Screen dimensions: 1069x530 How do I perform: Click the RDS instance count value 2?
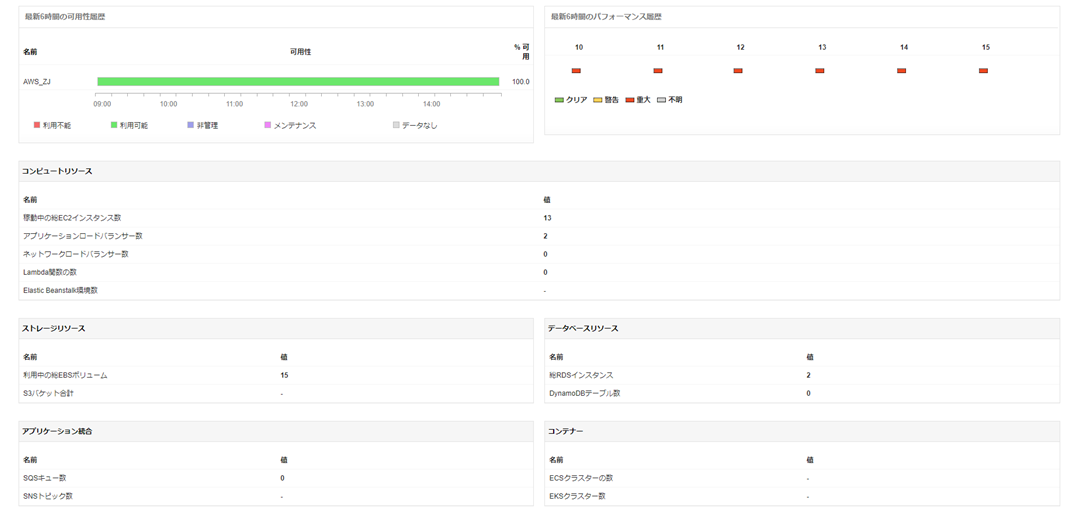click(x=809, y=375)
